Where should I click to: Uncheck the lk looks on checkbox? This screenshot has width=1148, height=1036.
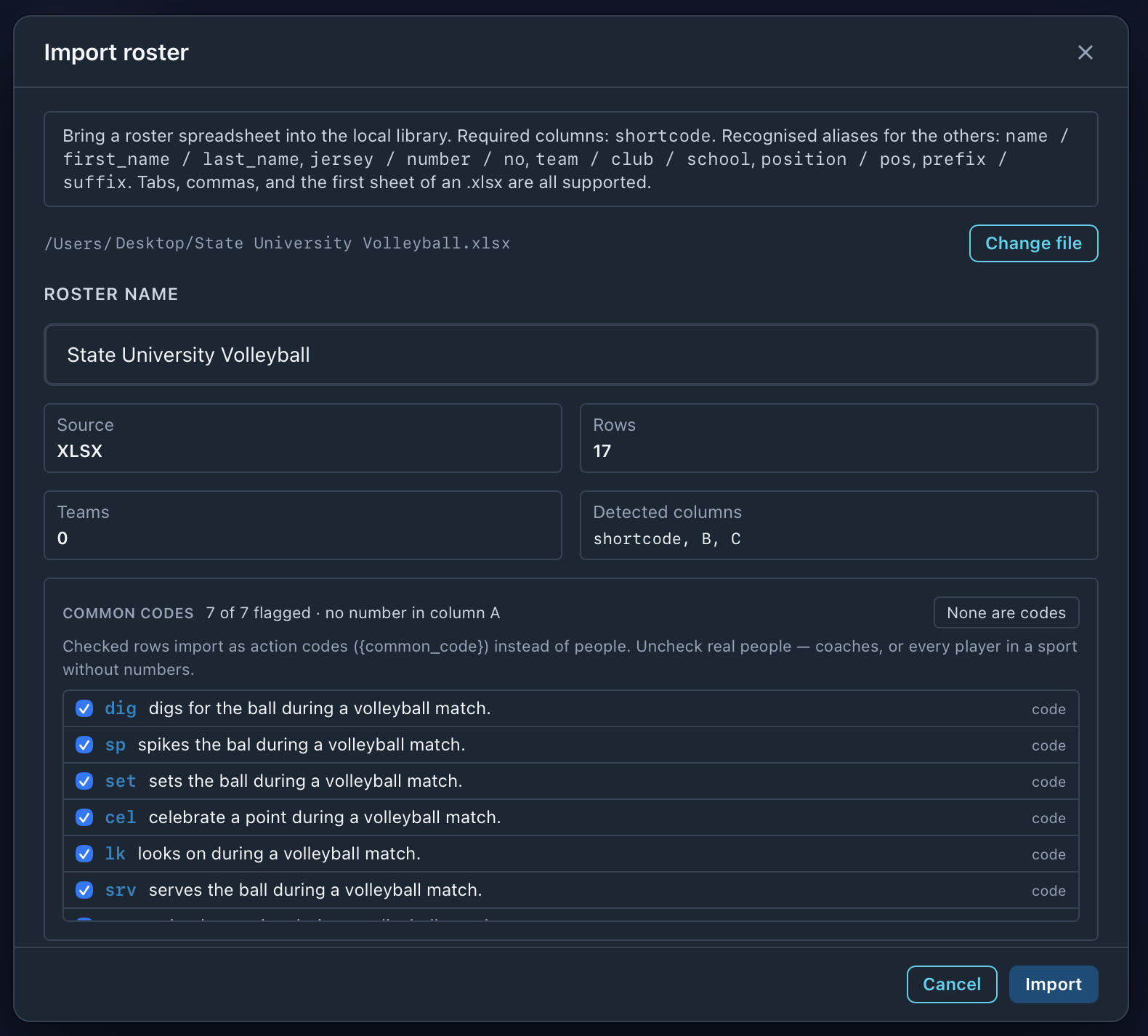click(84, 854)
